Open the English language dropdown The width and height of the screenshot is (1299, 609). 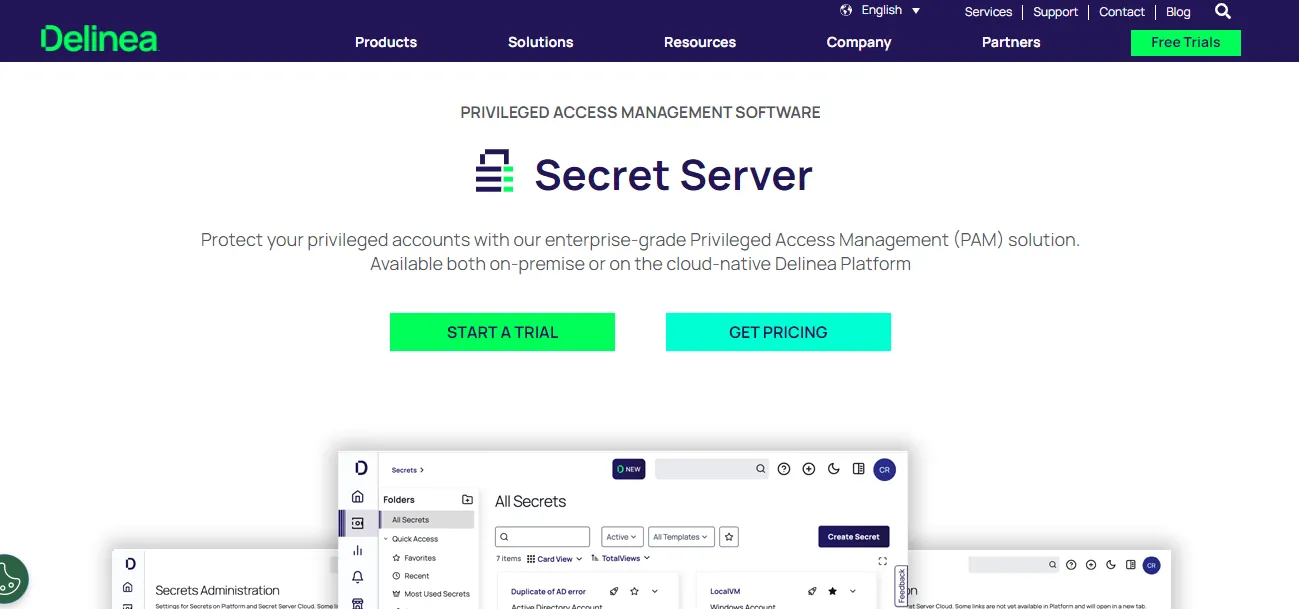tap(891, 10)
